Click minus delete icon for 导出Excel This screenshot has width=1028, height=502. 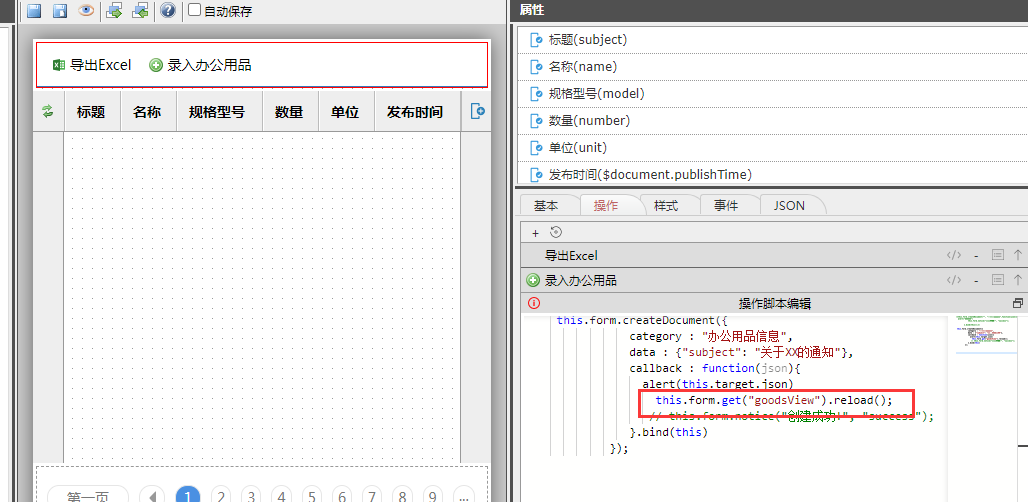976,256
